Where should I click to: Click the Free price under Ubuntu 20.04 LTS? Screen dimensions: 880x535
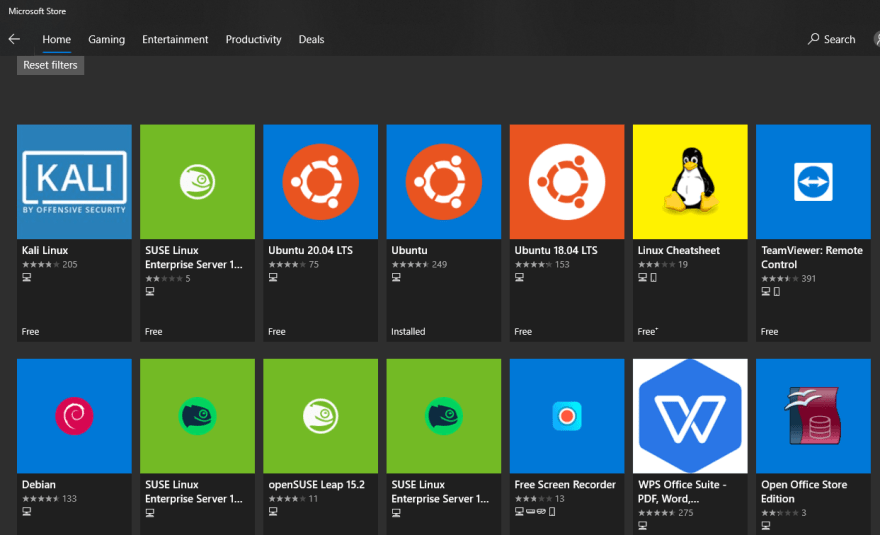point(277,332)
